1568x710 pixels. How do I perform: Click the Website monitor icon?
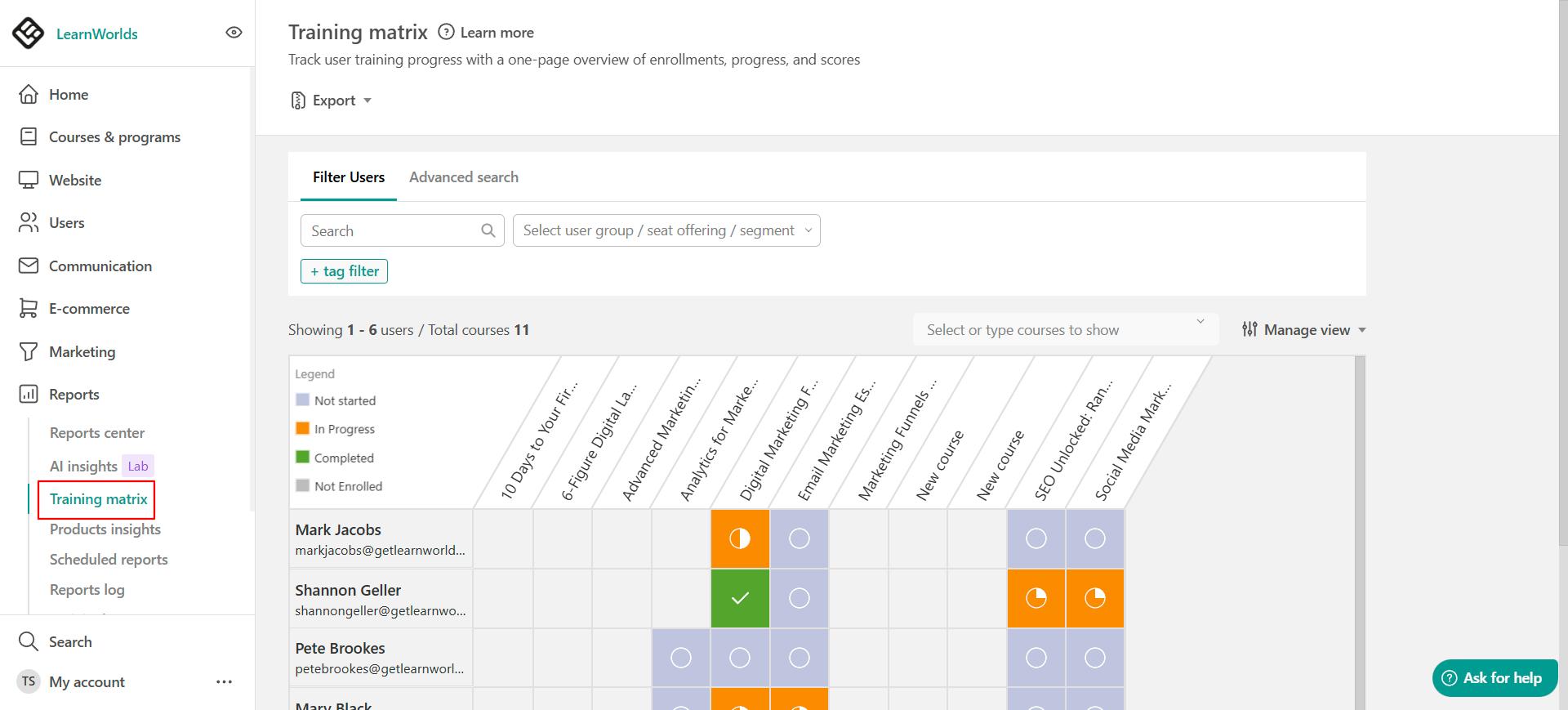coord(29,180)
